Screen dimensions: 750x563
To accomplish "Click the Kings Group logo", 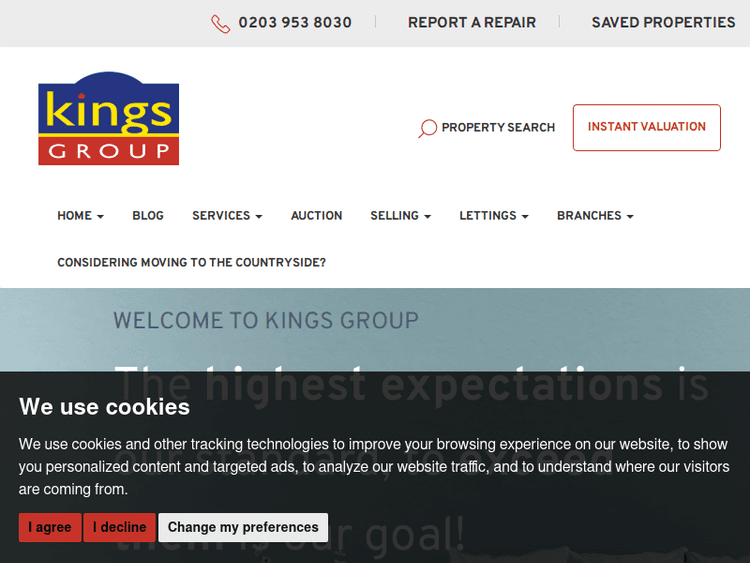I will 109,119.
